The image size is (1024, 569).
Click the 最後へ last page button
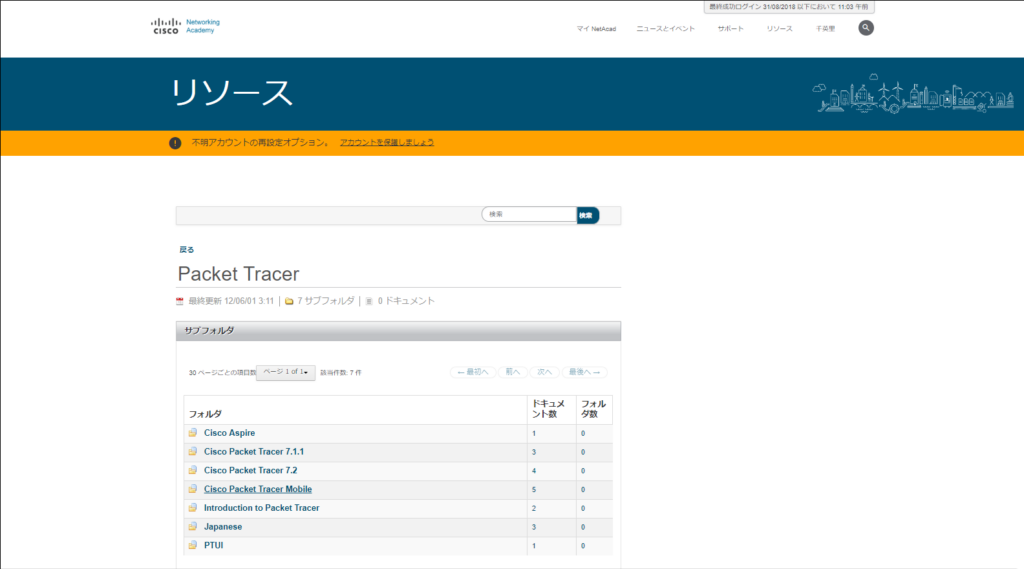pos(584,372)
